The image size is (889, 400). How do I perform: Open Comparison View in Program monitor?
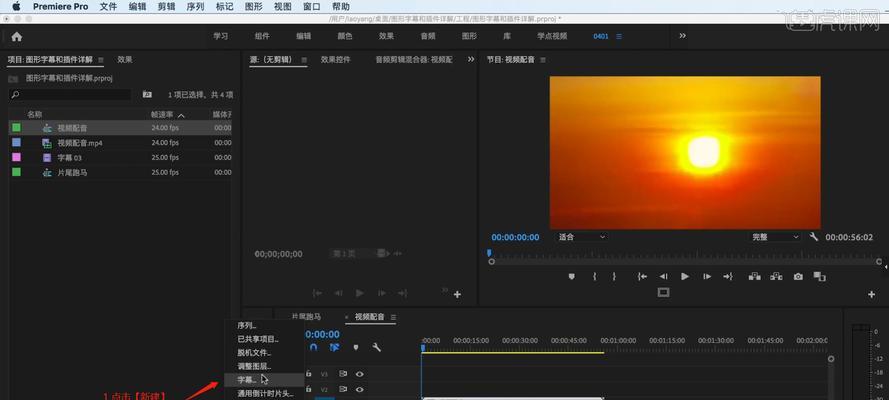click(x=819, y=276)
